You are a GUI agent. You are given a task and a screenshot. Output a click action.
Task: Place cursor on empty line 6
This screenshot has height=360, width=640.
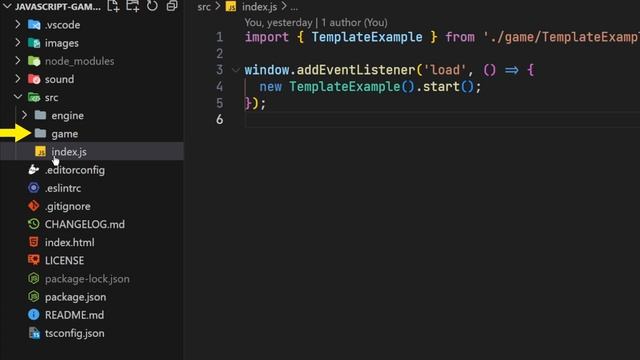point(442,120)
